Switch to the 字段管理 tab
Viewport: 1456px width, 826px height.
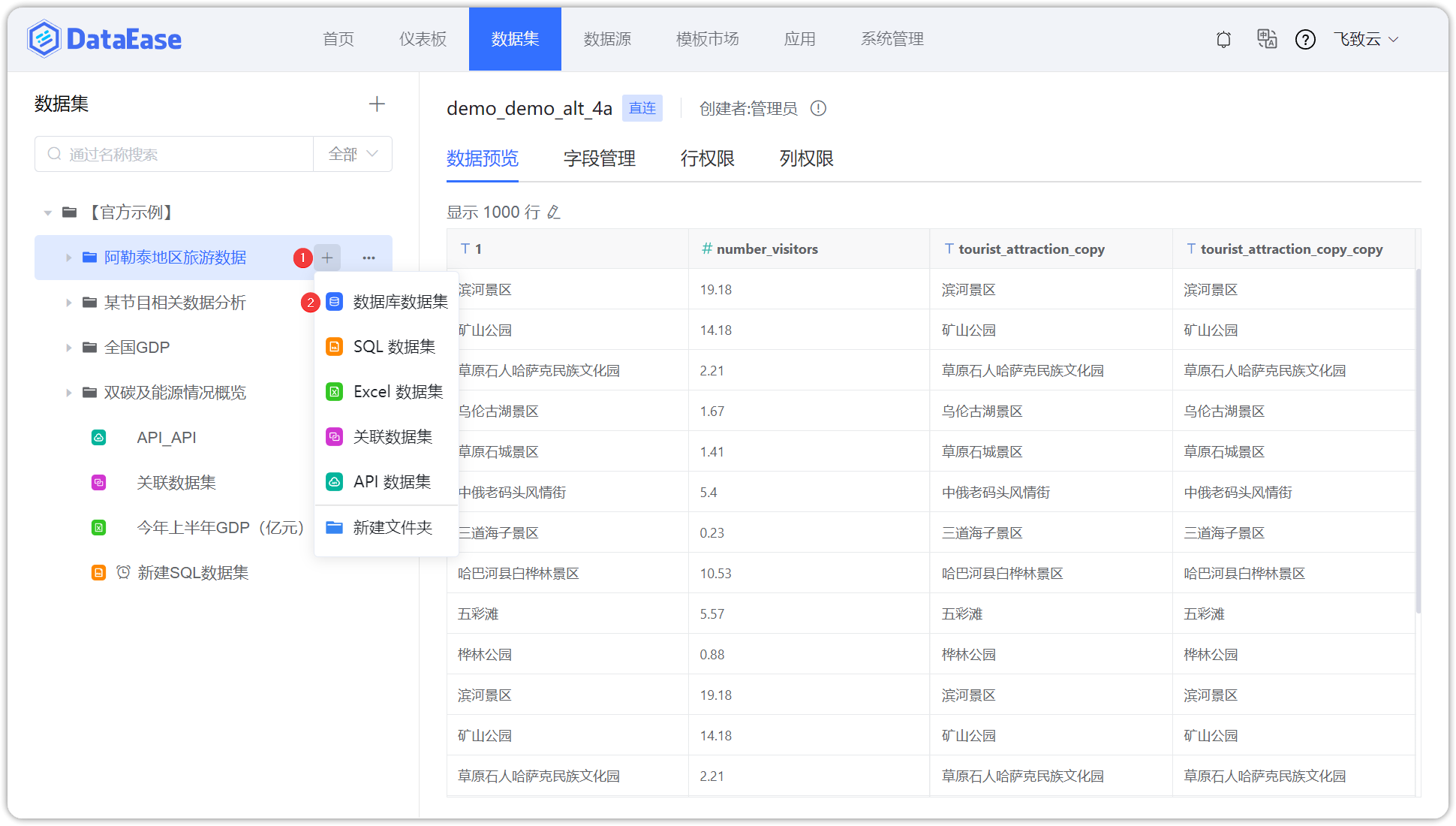coord(599,158)
